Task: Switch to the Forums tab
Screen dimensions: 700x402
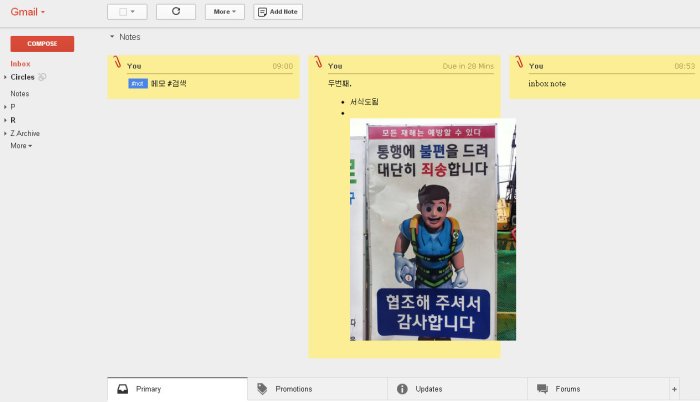Action: [x=597, y=389]
